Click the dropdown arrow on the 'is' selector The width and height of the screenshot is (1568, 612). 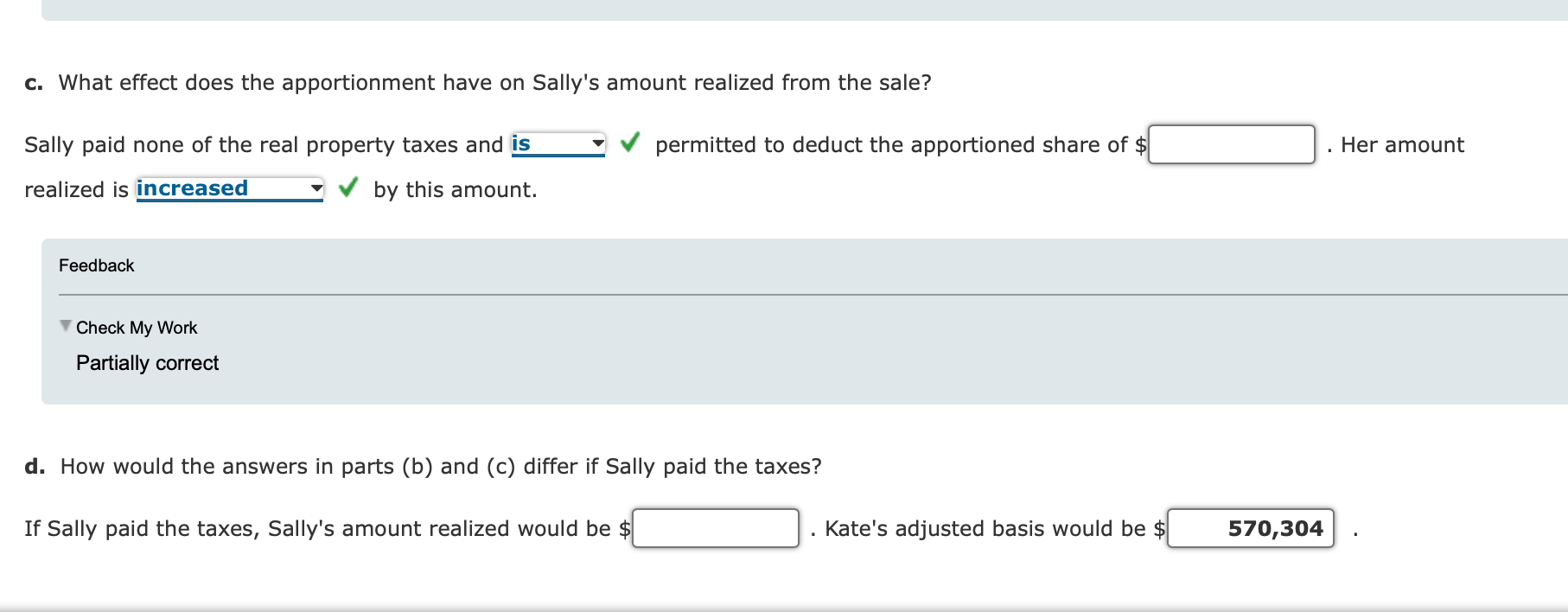point(596,142)
